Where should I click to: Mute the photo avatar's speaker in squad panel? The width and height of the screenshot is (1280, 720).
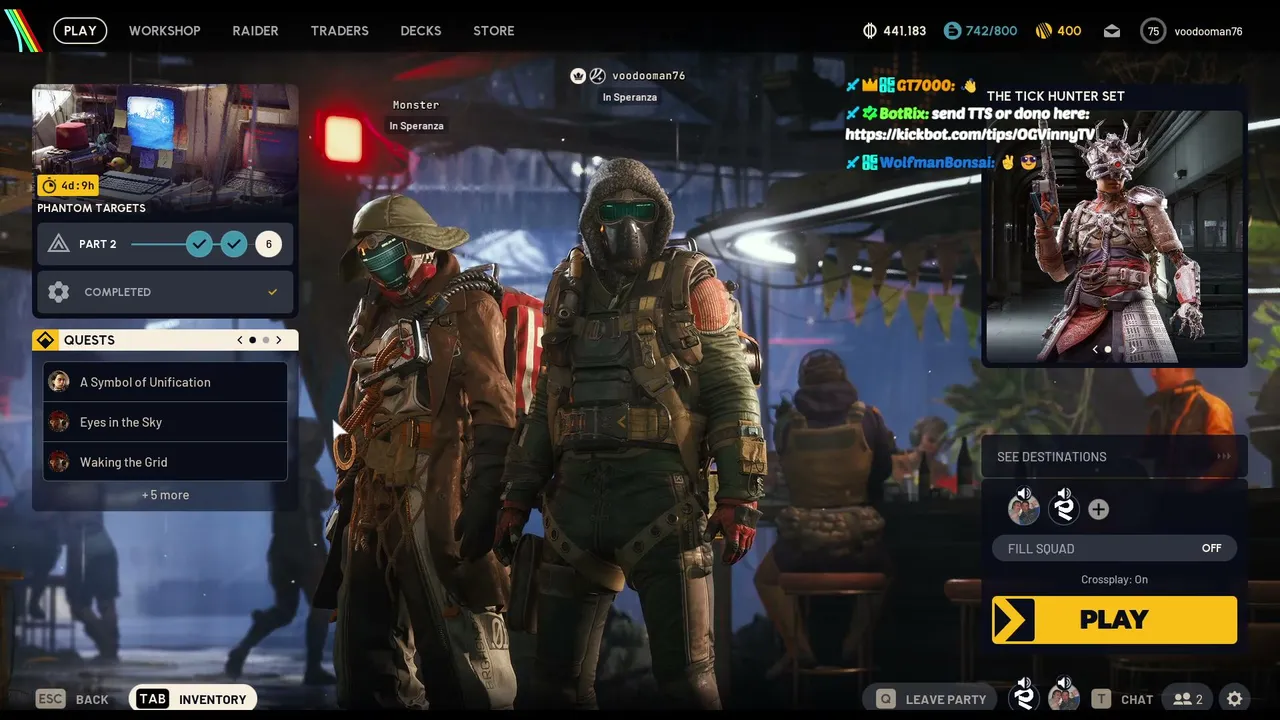(x=1024, y=494)
